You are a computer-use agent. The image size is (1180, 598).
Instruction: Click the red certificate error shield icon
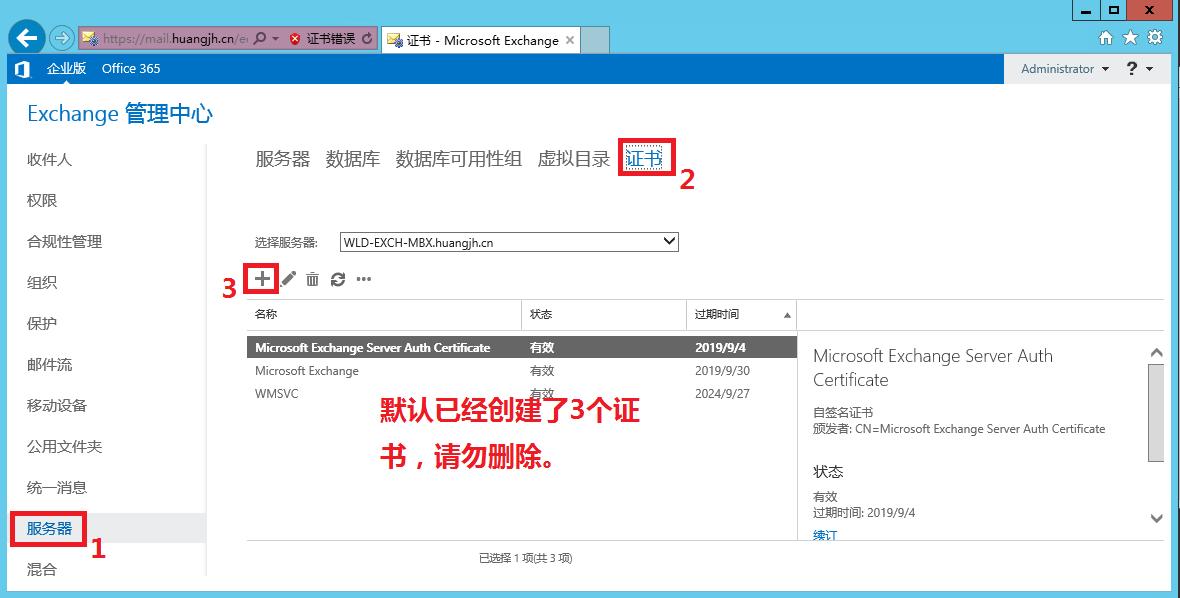295,39
